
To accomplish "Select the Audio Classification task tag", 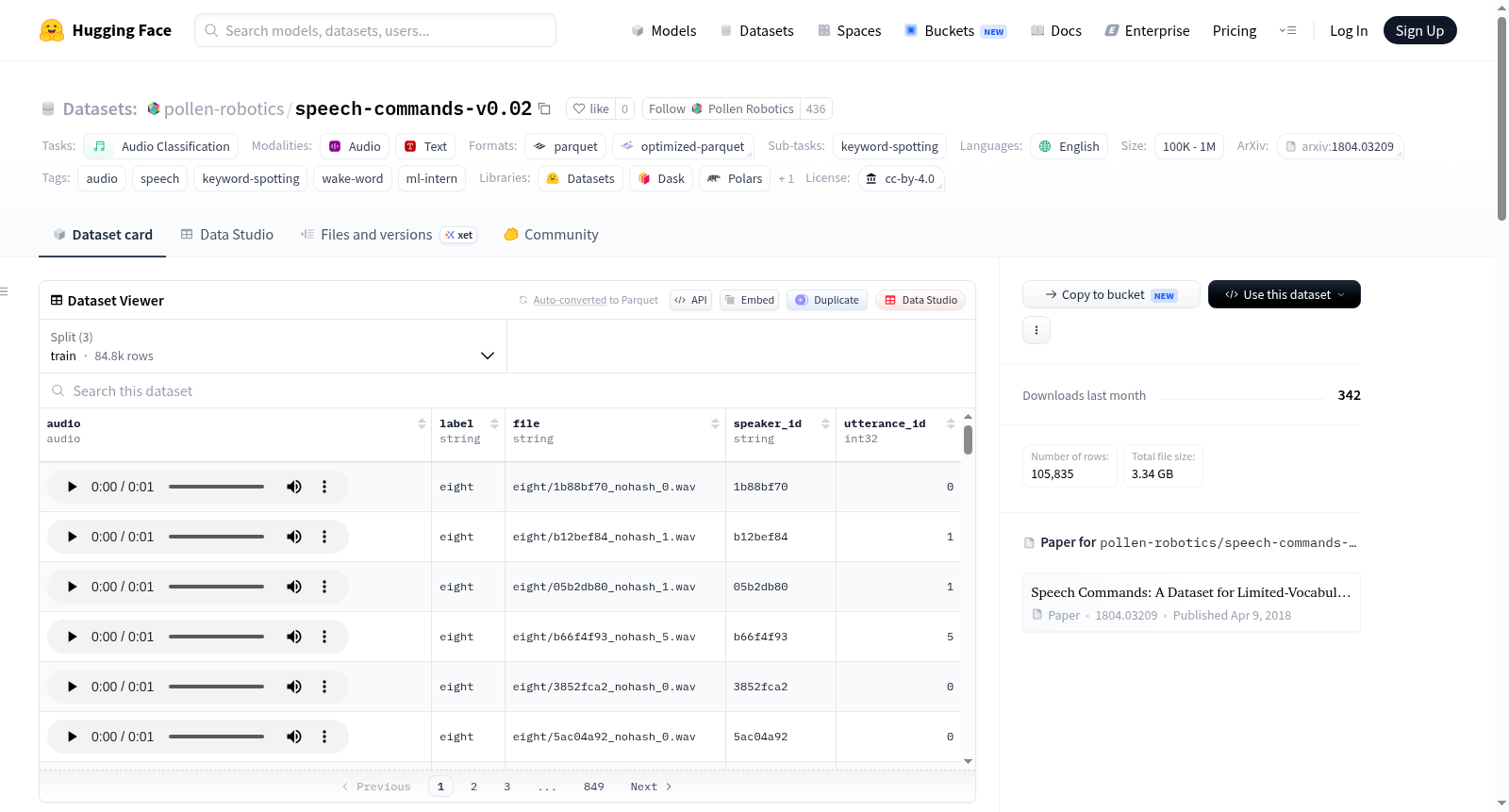I will click(161, 146).
